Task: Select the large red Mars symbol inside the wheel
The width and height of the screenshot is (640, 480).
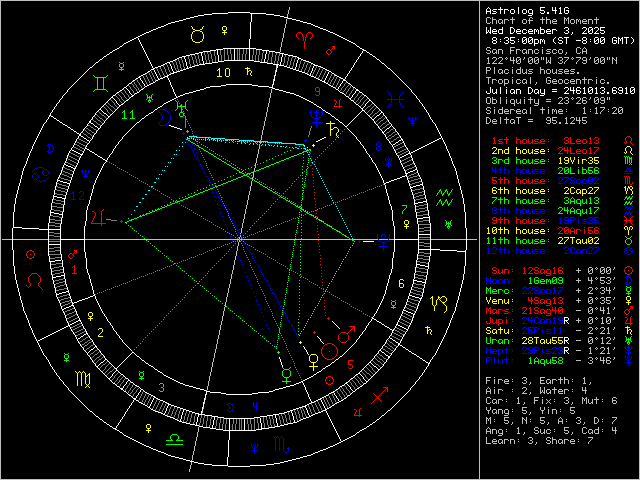Action: [346, 334]
